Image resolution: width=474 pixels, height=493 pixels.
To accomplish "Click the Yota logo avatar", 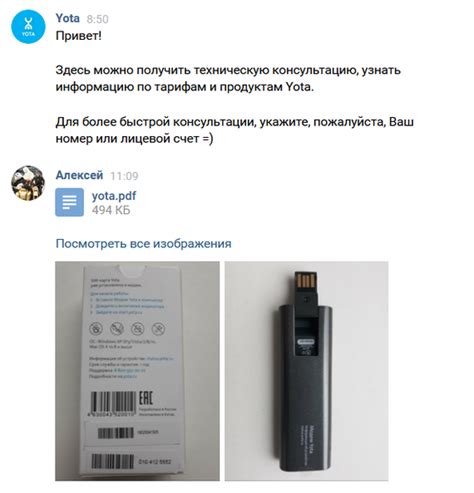I will (28, 26).
